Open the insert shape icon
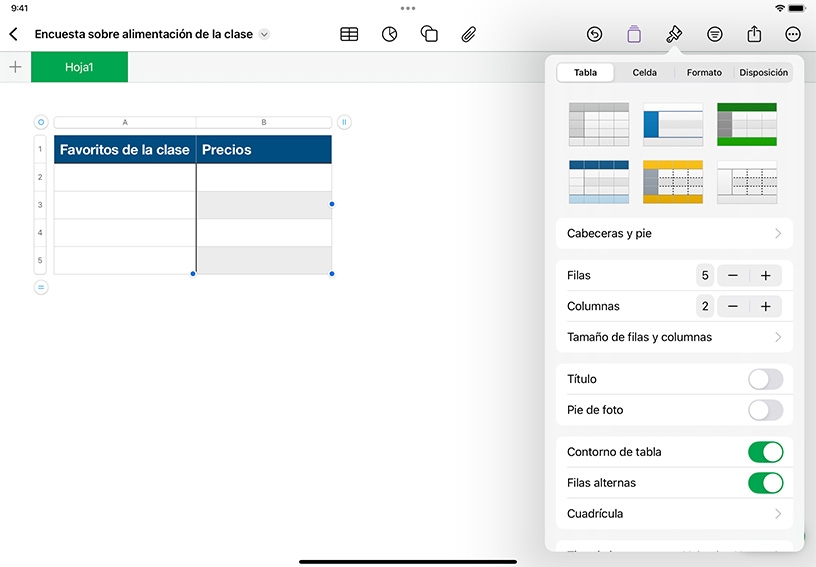Image resolution: width=816 pixels, height=567 pixels. (429, 34)
